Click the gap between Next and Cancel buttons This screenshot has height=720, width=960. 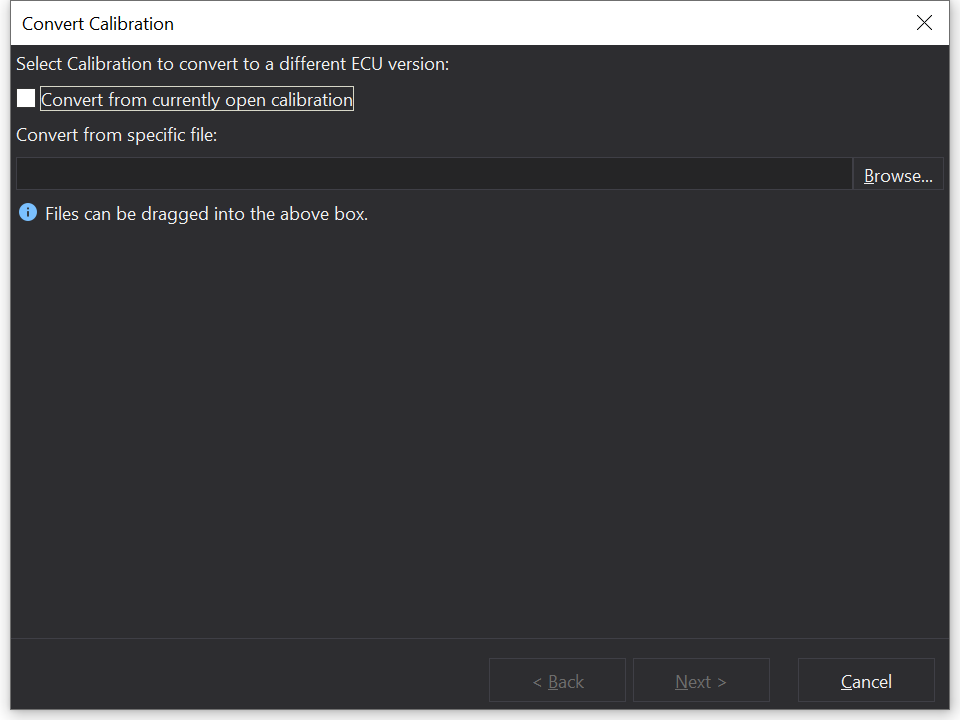coord(784,681)
